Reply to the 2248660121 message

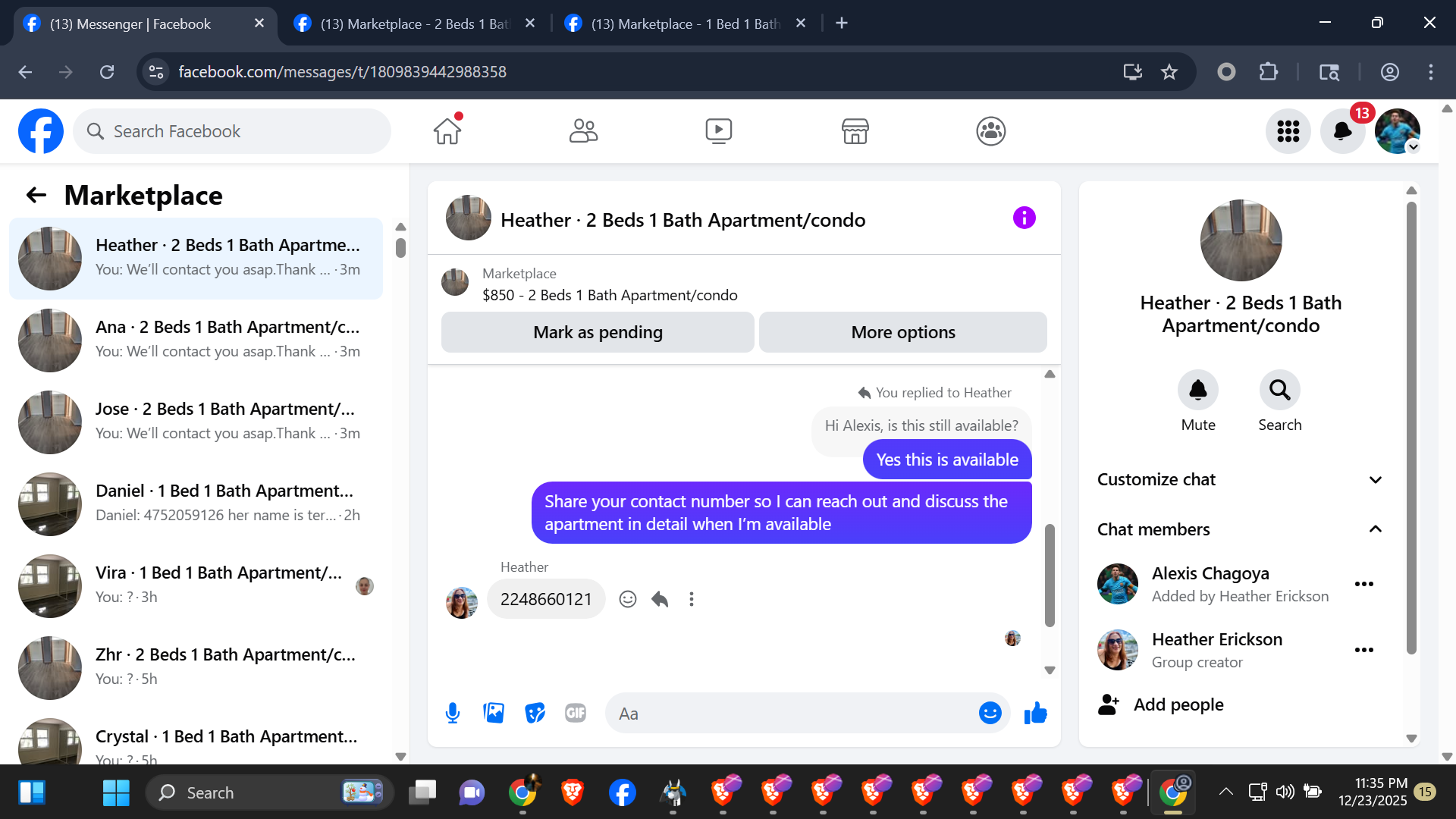(660, 599)
